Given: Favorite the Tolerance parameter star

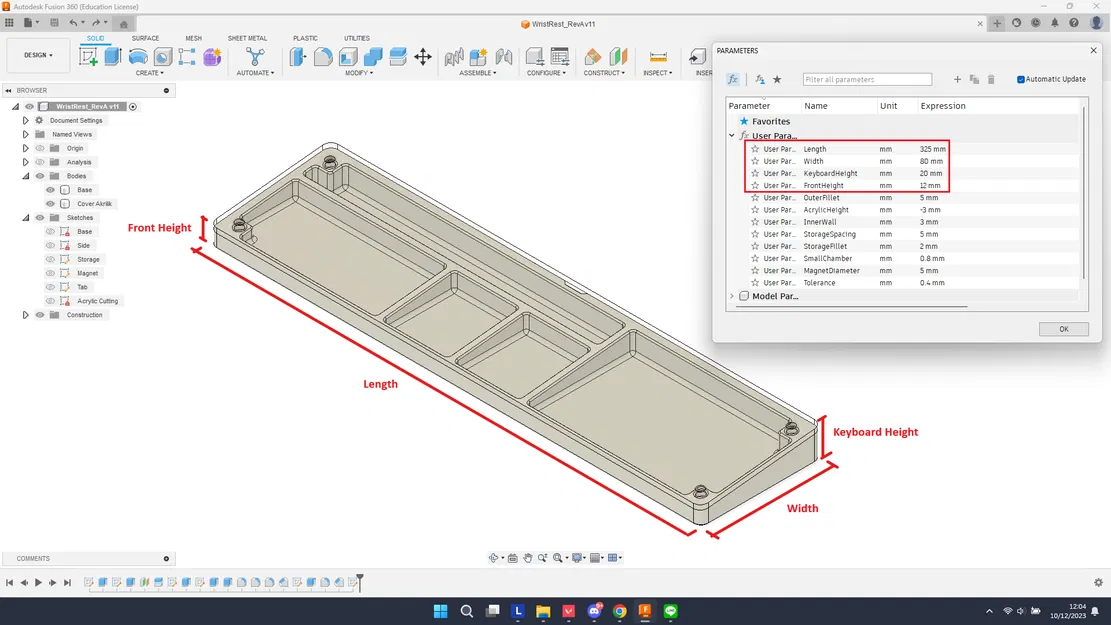Looking at the screenshot, I should (x=755, y=283).
